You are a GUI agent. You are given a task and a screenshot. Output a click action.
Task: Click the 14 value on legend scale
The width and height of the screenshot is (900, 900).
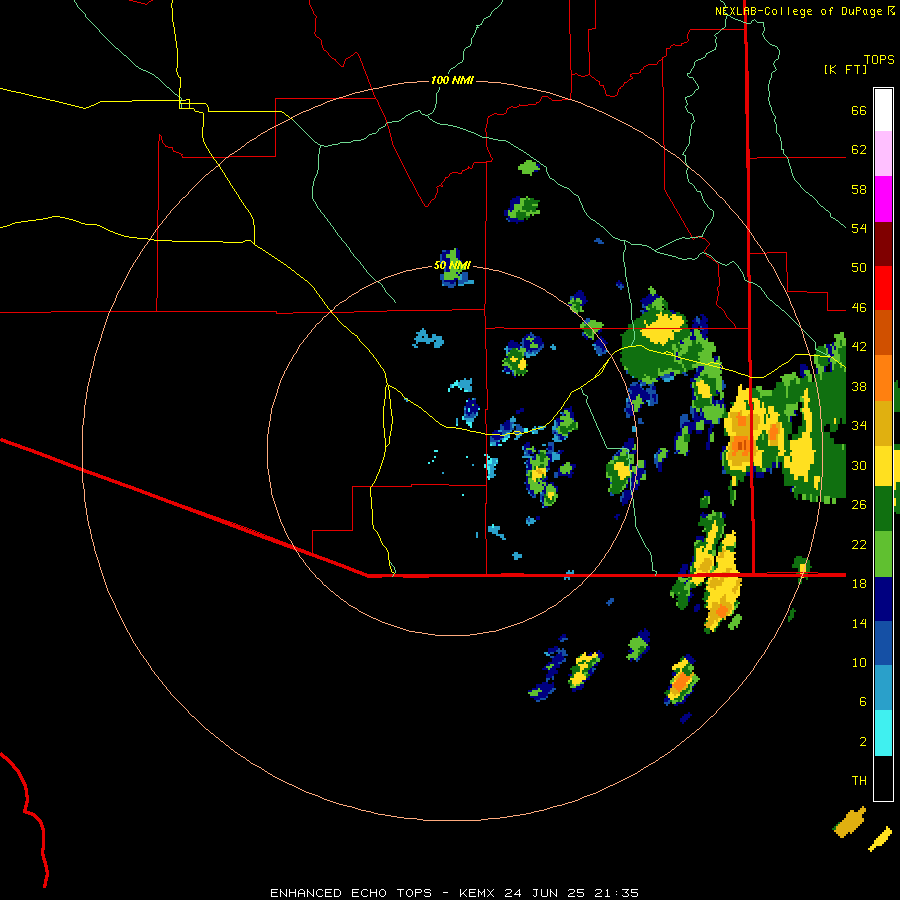859,623
